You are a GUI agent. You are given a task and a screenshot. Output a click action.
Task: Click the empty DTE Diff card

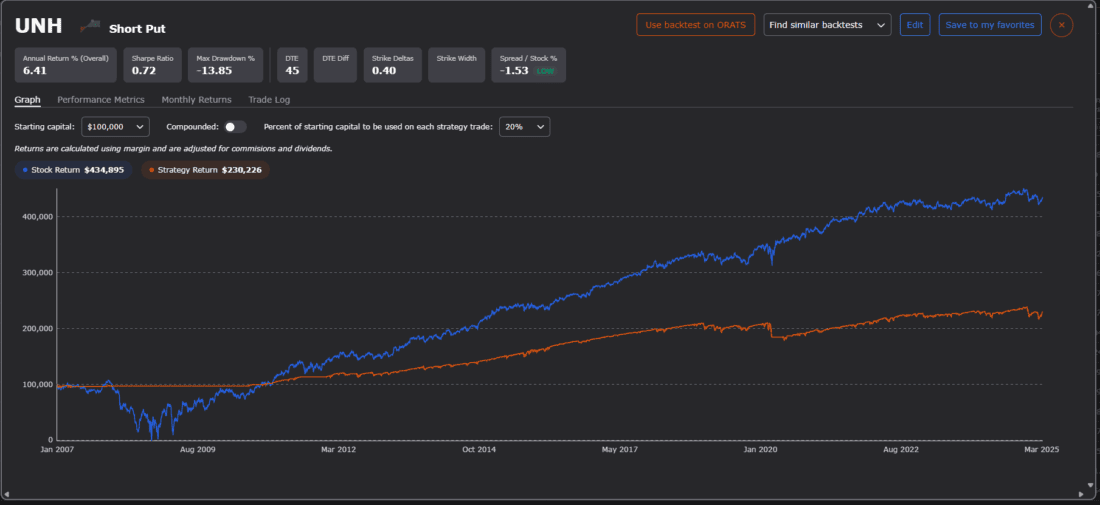[x=335, y=65]
